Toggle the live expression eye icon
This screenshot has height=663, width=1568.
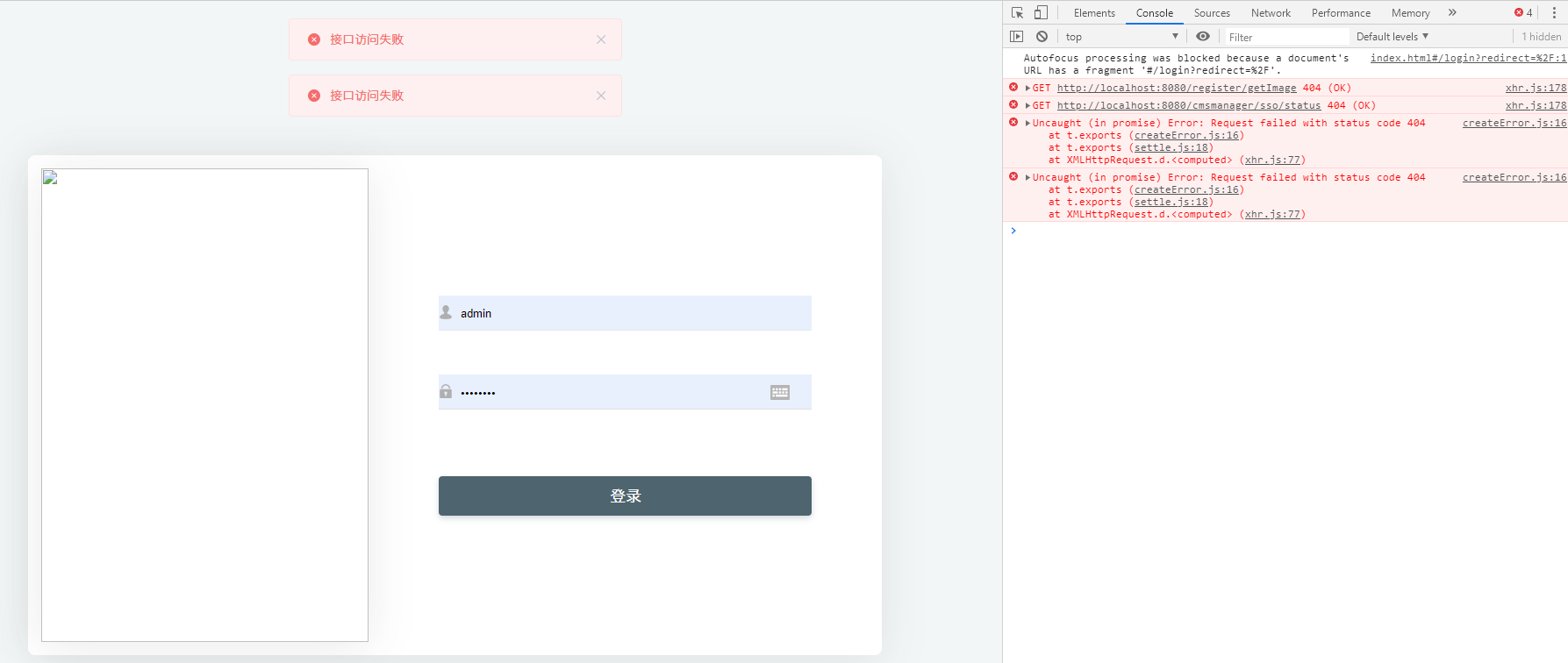pos(1203,36)
